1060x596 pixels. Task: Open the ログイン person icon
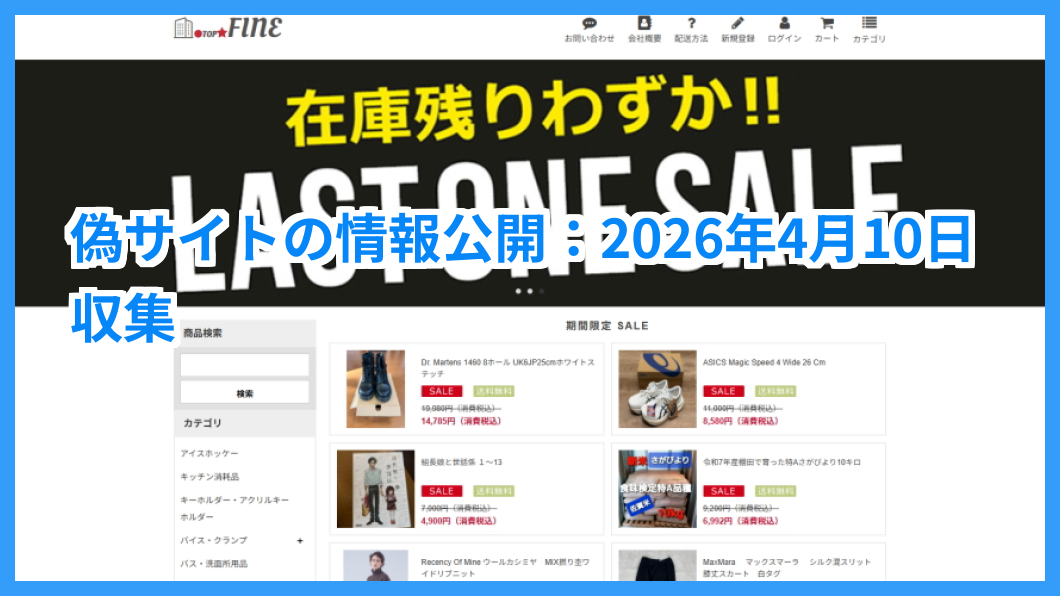(784, 24)
